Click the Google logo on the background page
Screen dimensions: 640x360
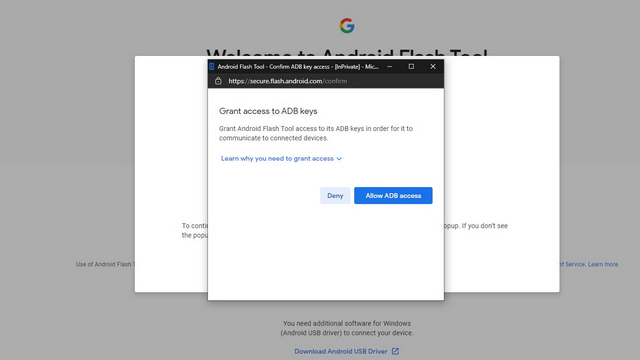pos(347,26)
